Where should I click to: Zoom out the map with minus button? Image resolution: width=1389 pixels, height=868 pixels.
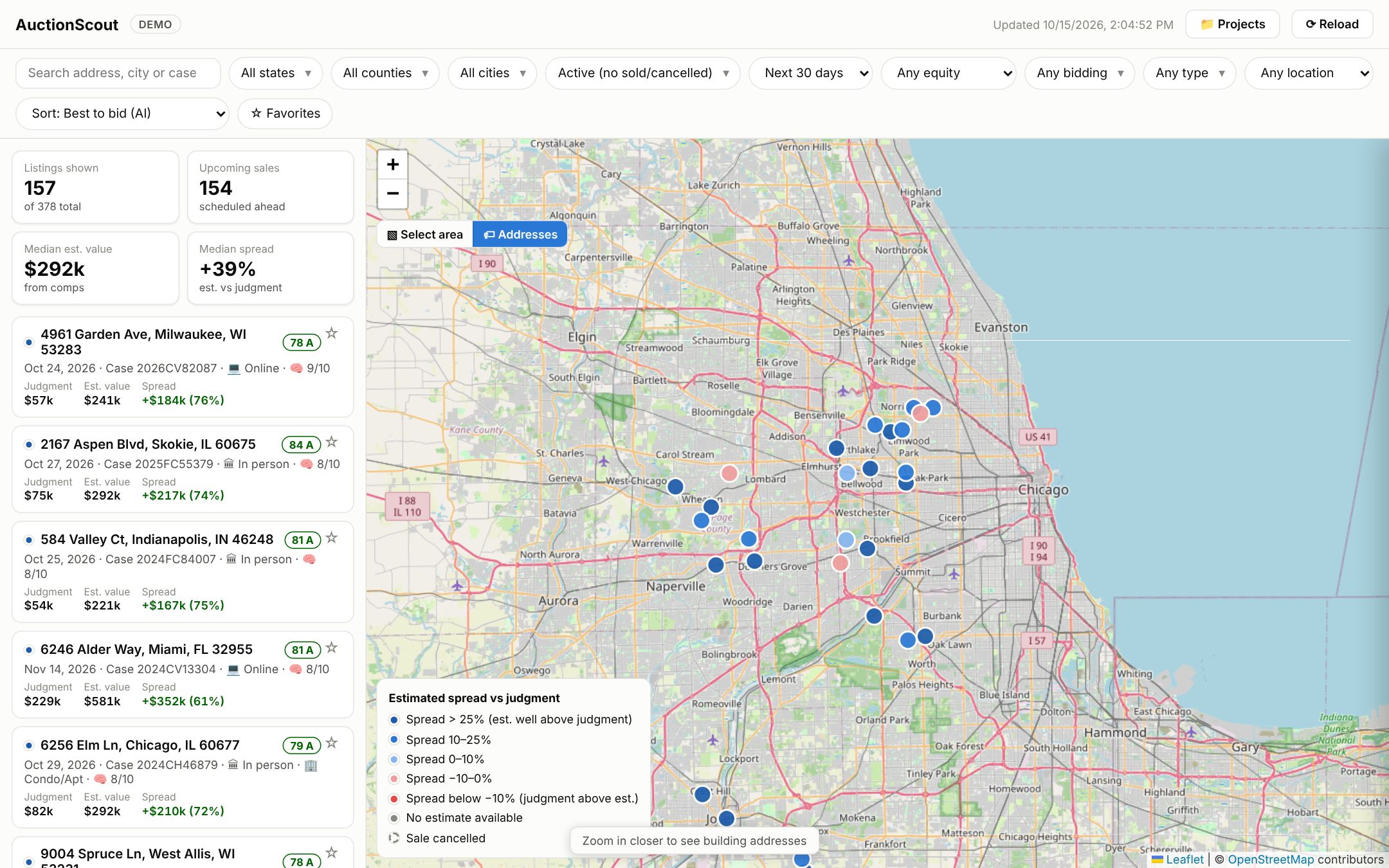(x=392, y=193)
